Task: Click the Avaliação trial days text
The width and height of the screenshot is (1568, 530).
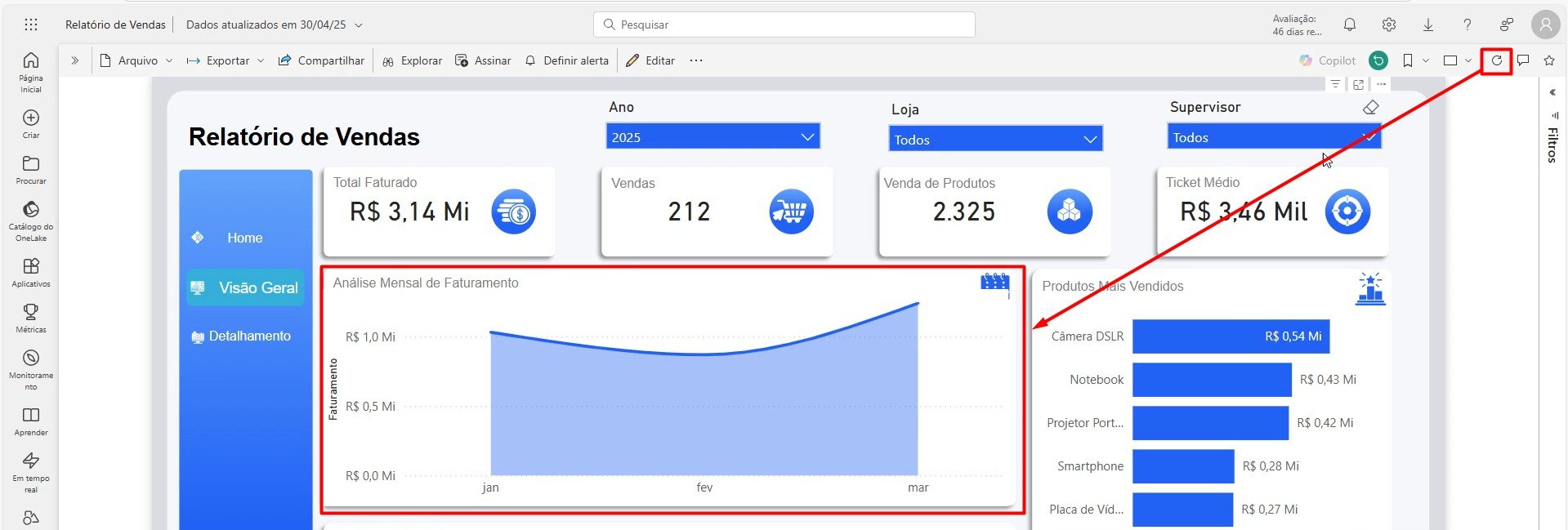Action: 1297,24
